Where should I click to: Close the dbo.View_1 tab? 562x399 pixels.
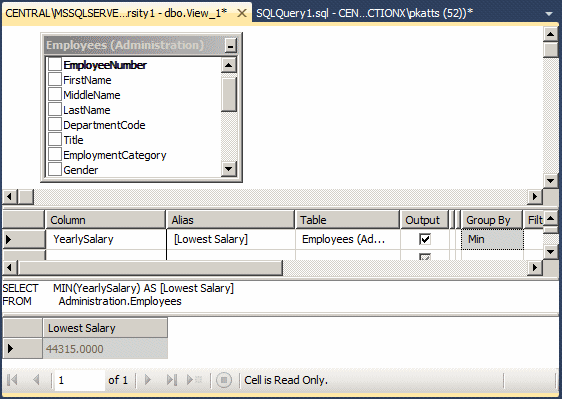[x=242, y=13]
